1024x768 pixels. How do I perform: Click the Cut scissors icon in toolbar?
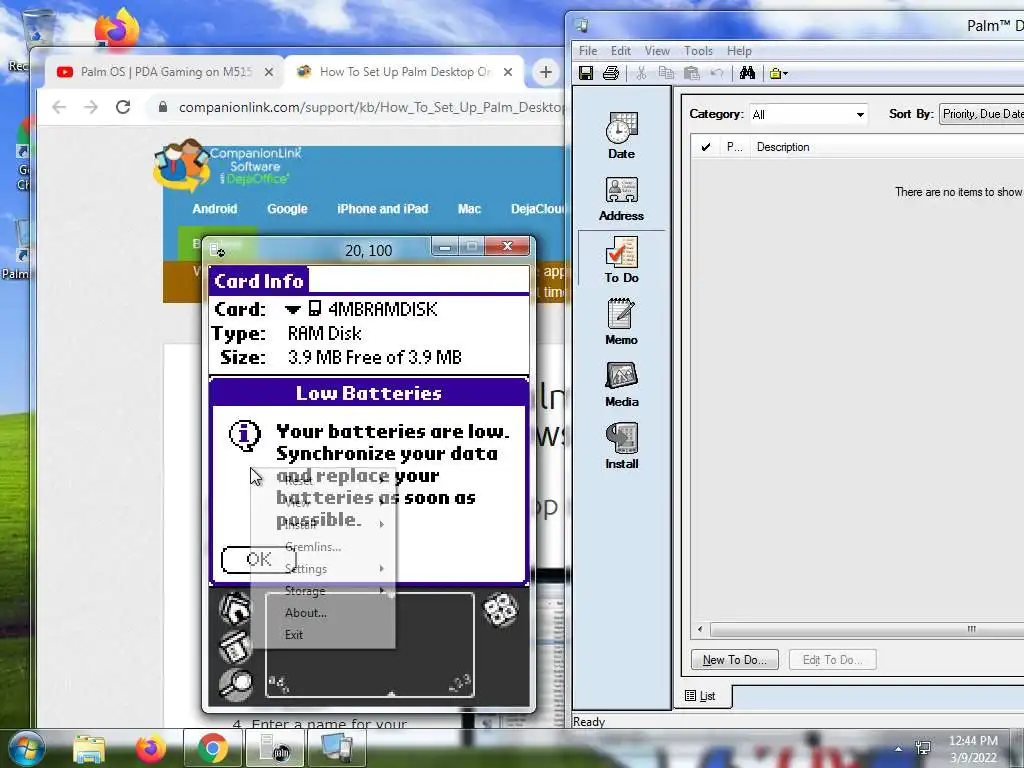[x=641, y=73]
